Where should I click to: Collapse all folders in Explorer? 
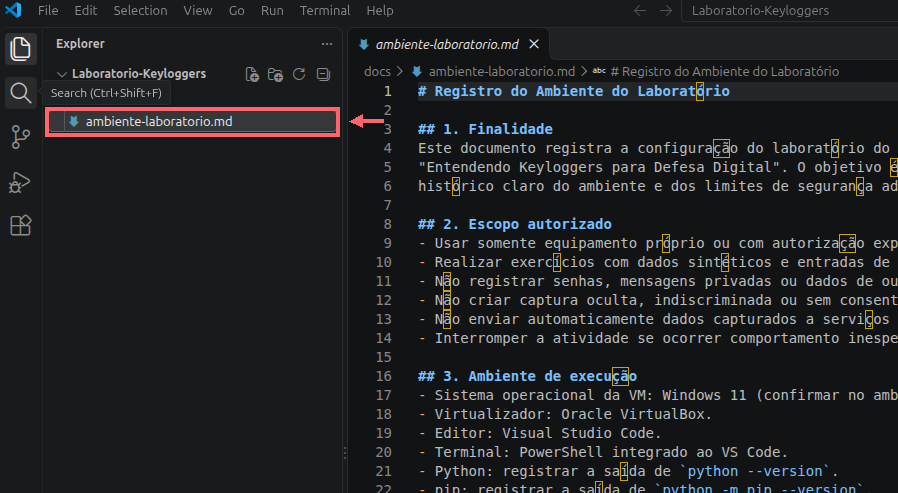click(323, 74)
